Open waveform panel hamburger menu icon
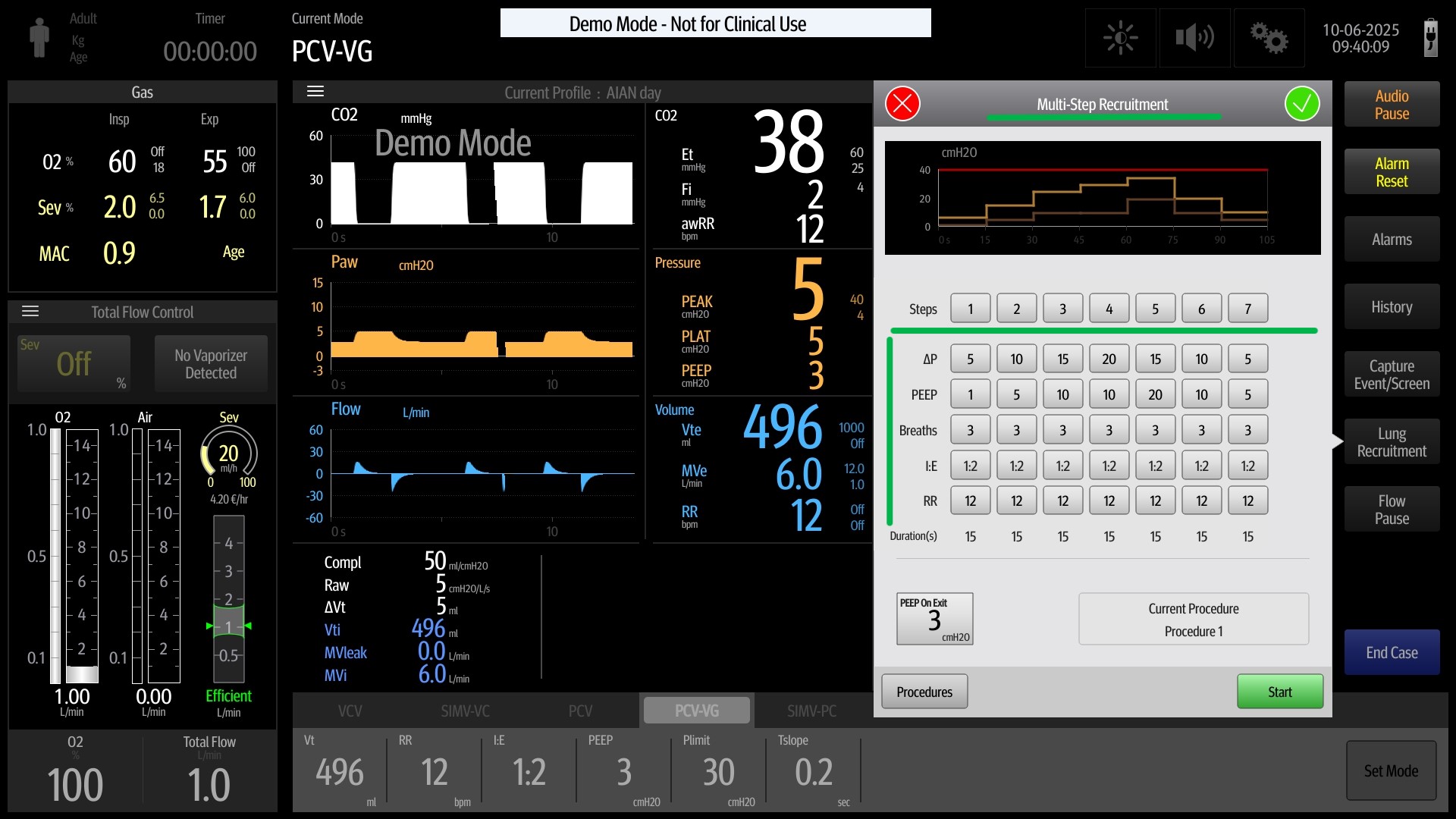The image size is (1456, 819). coord(315,92)
